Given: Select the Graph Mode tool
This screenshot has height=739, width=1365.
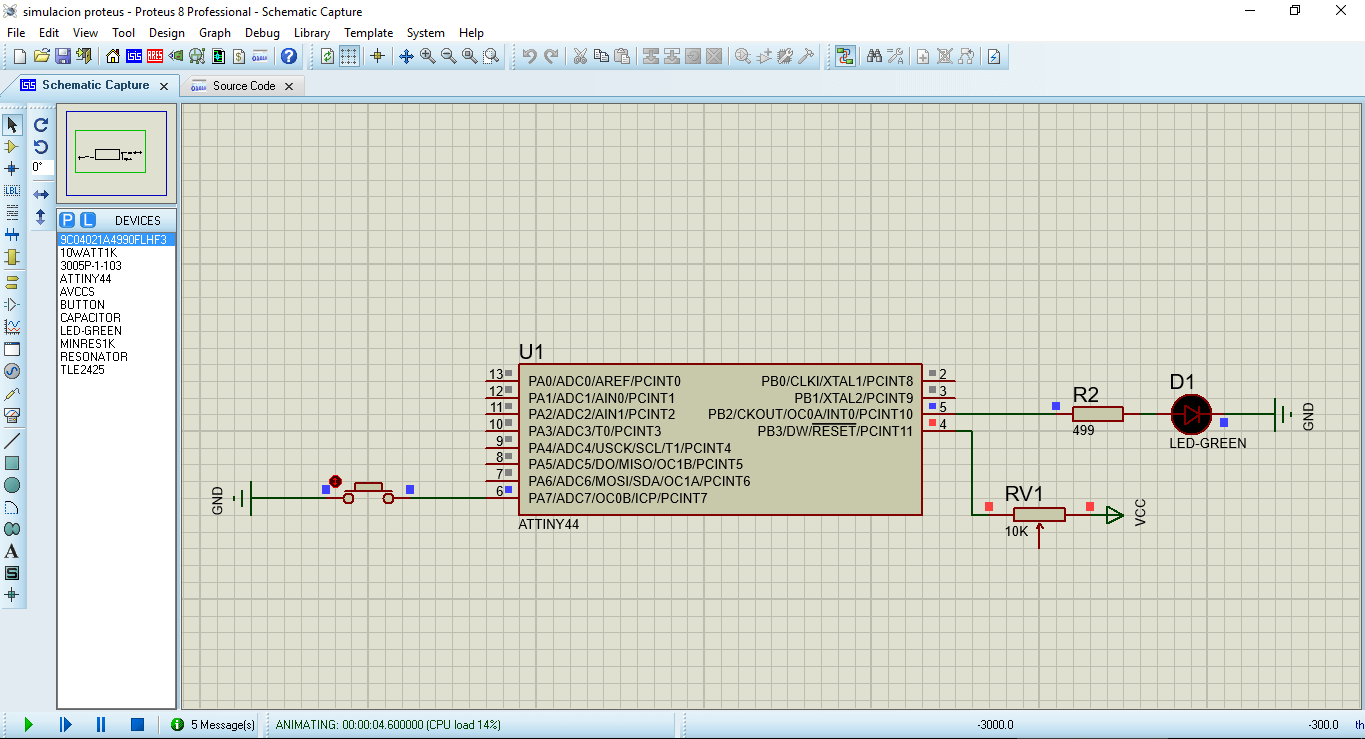Looking at the screenshot, I should tap(12, 326).
